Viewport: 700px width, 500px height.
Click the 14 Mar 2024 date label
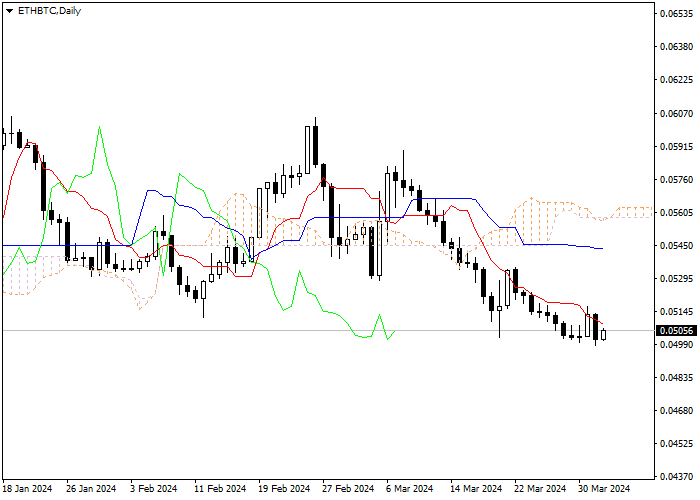476,489
